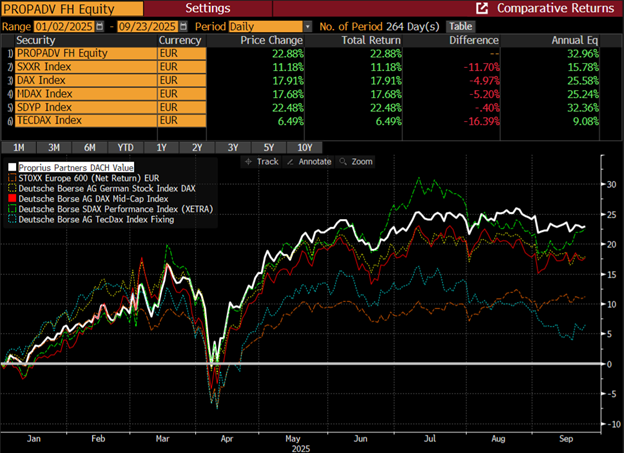Select the 6M time range tab

(x=89, y=148)
